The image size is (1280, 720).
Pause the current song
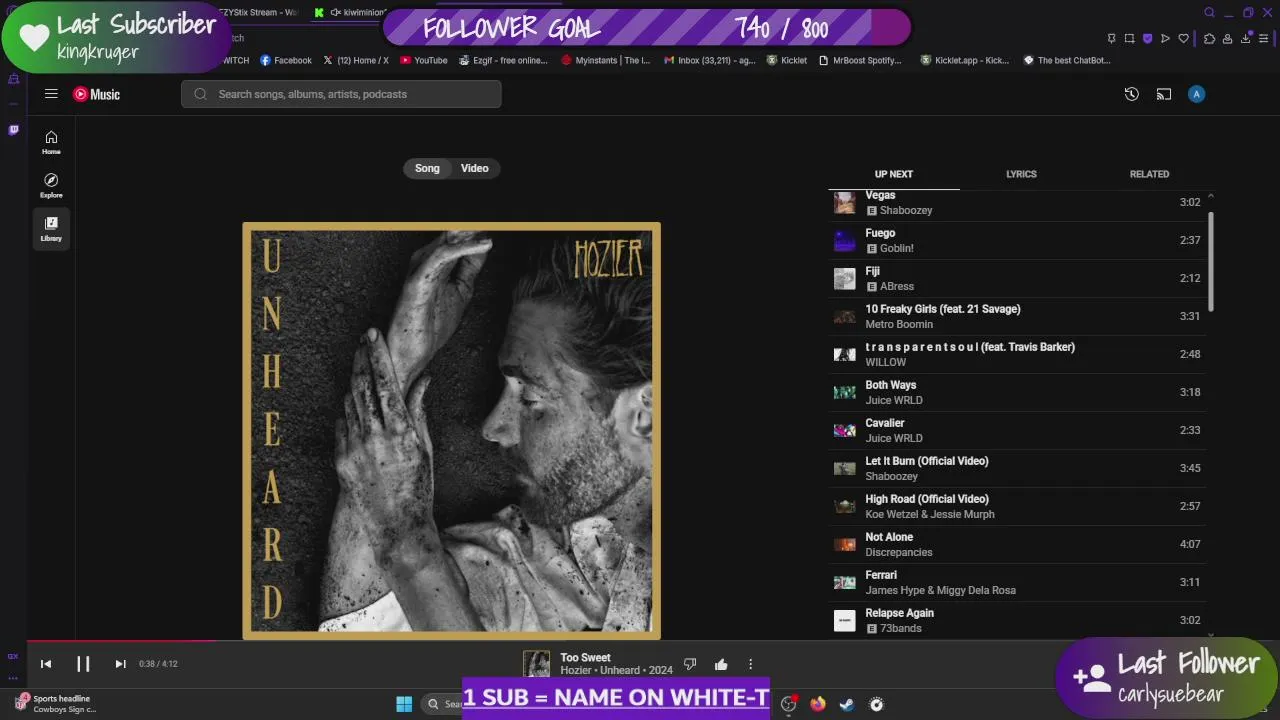point(83,664)
